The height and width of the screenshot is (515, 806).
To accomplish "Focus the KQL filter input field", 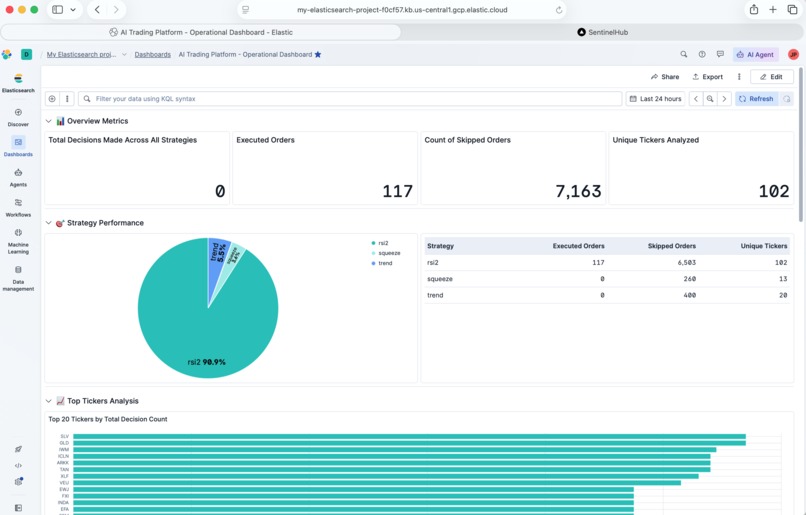I will (x=350, y=99).
